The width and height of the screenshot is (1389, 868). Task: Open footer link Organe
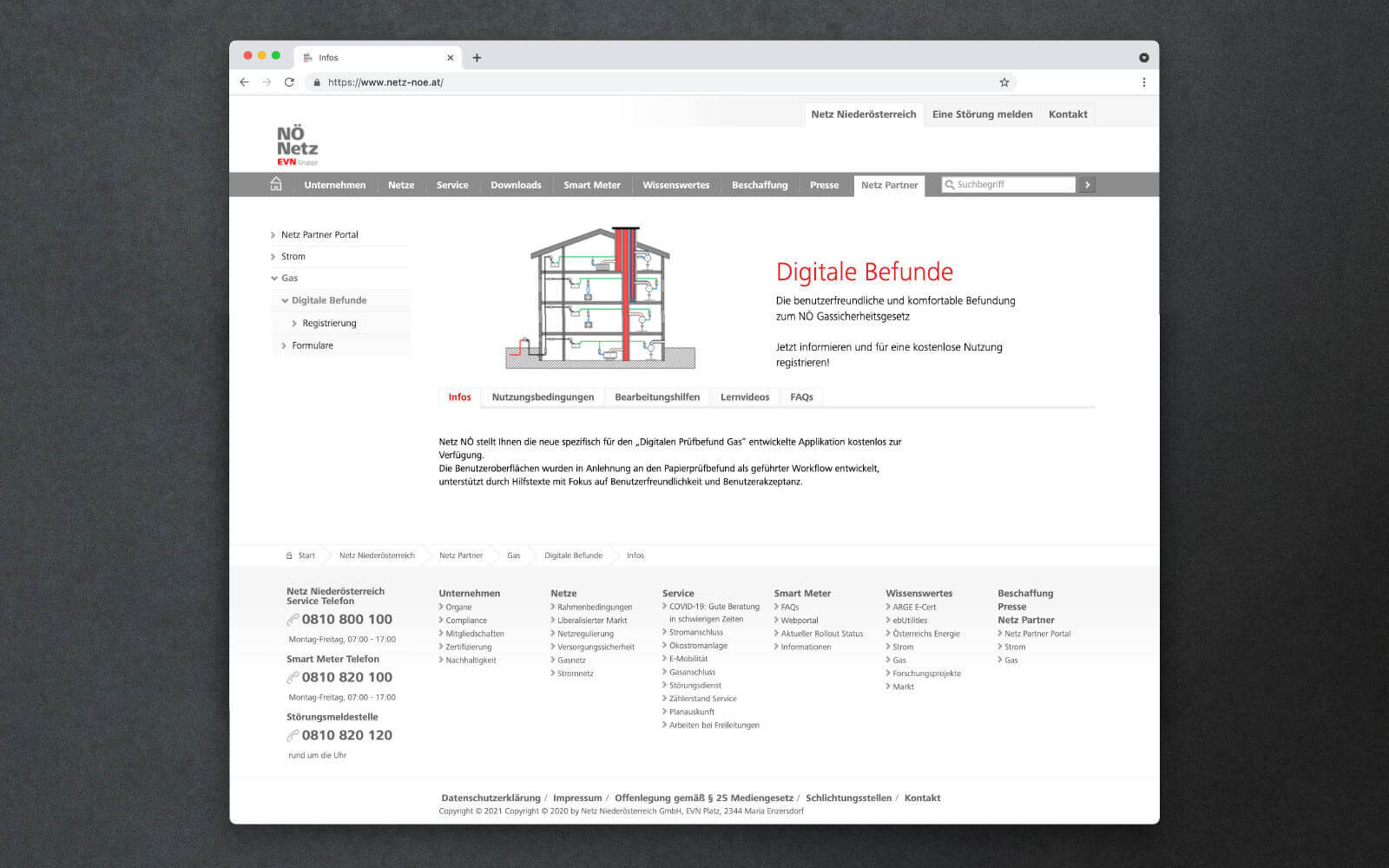458,608
